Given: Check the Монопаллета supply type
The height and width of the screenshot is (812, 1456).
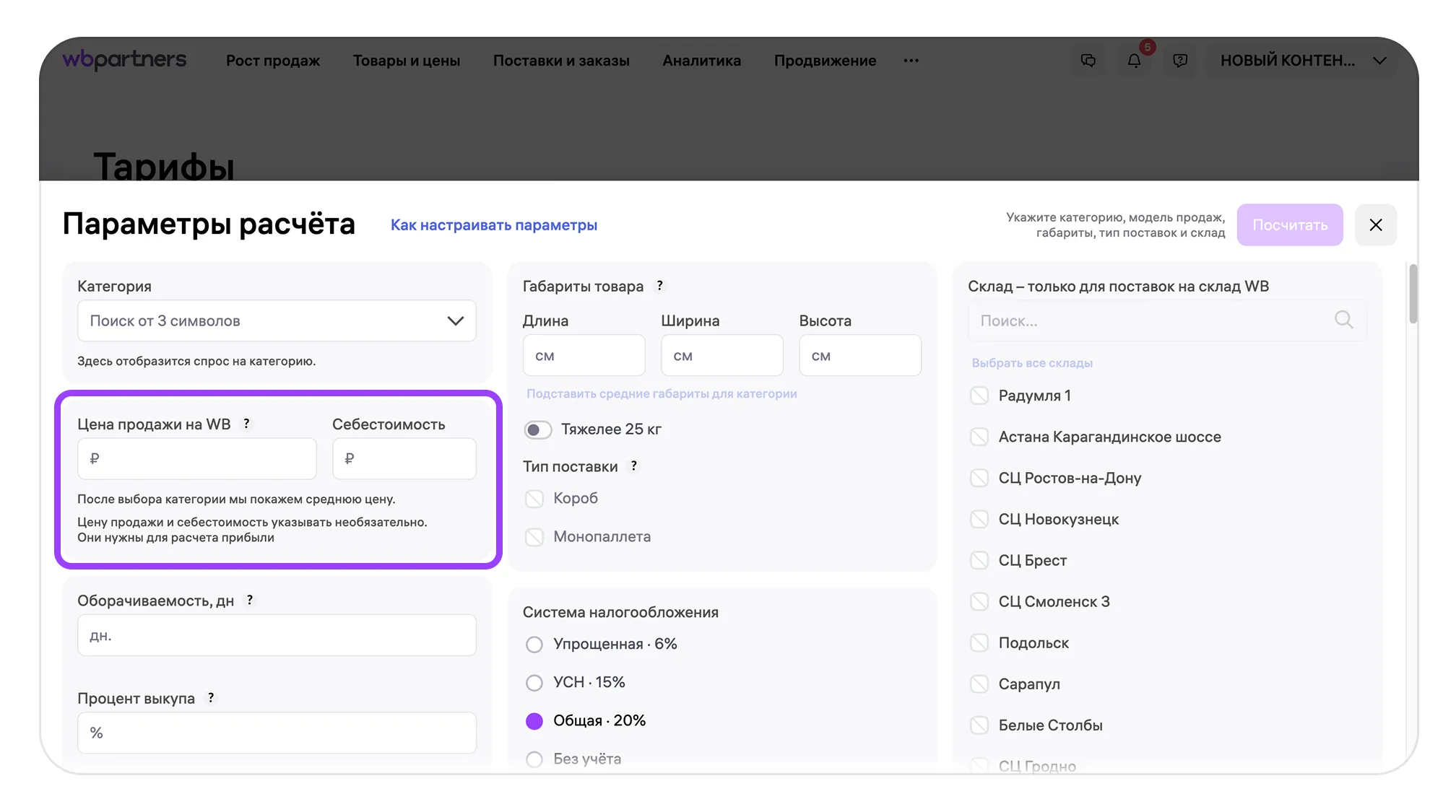Looking at the screenshot, I should (x=534, y=537).
